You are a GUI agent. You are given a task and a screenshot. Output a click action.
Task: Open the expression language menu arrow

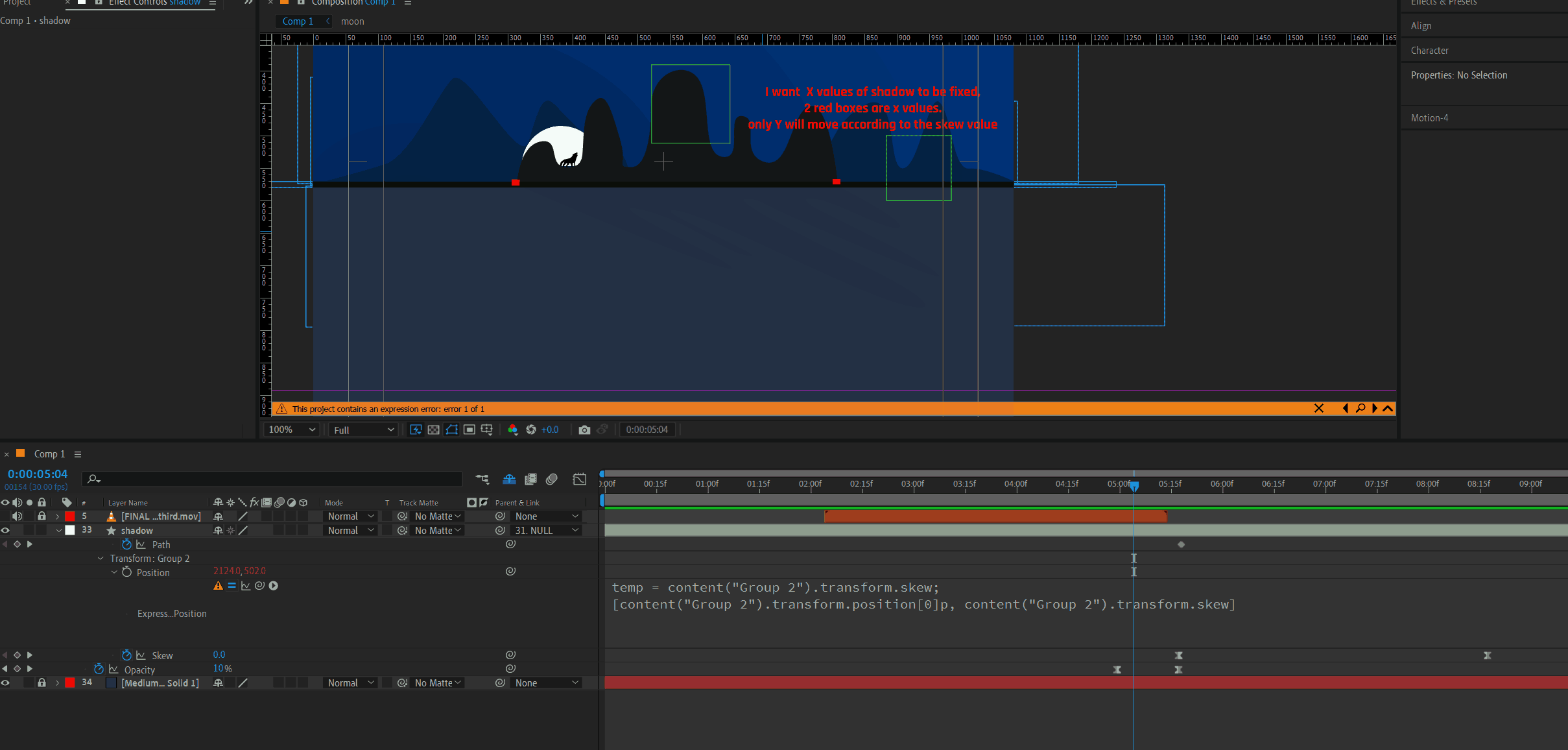[x=274, y=586]
